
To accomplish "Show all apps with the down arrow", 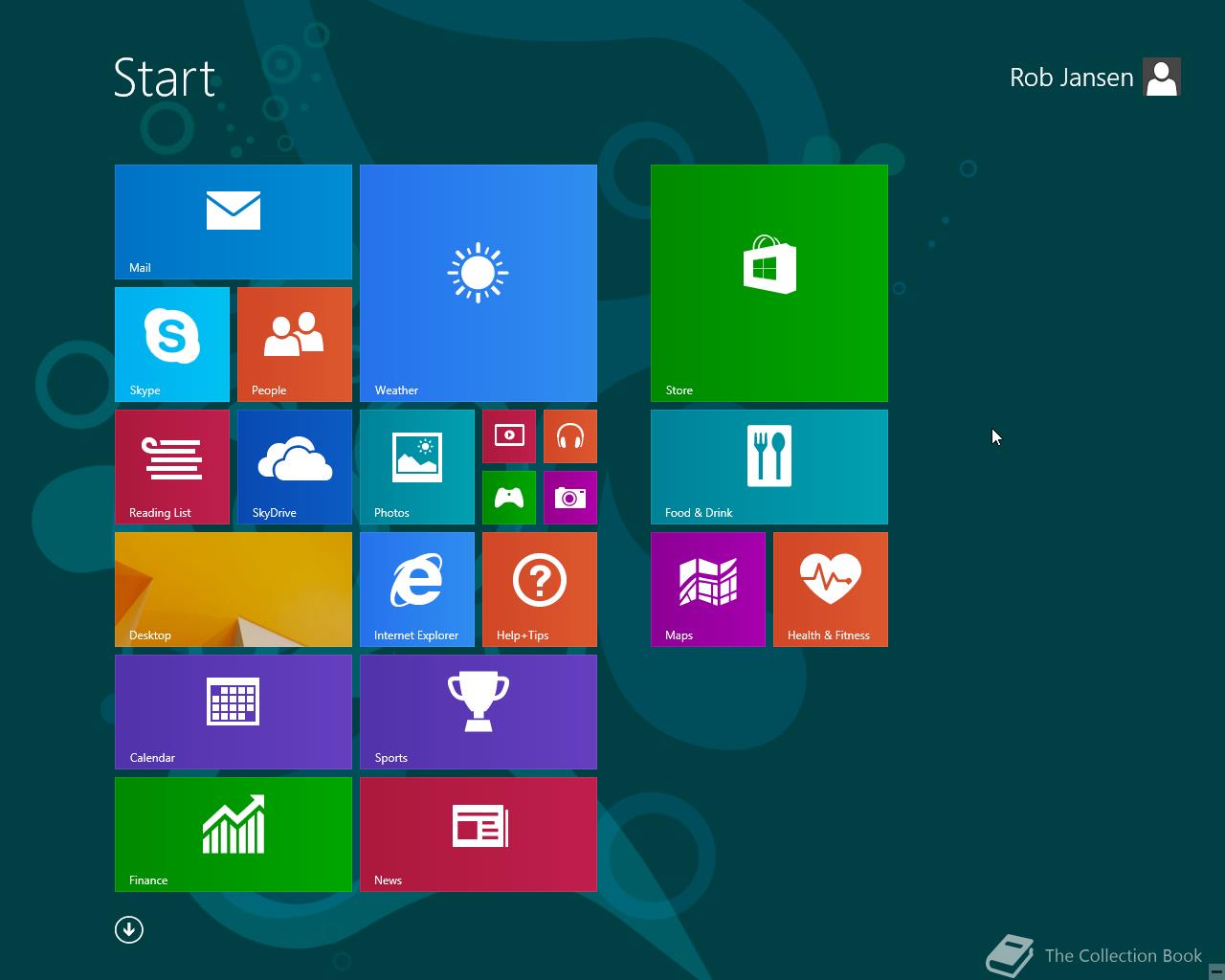I will (x=129, y=929).
